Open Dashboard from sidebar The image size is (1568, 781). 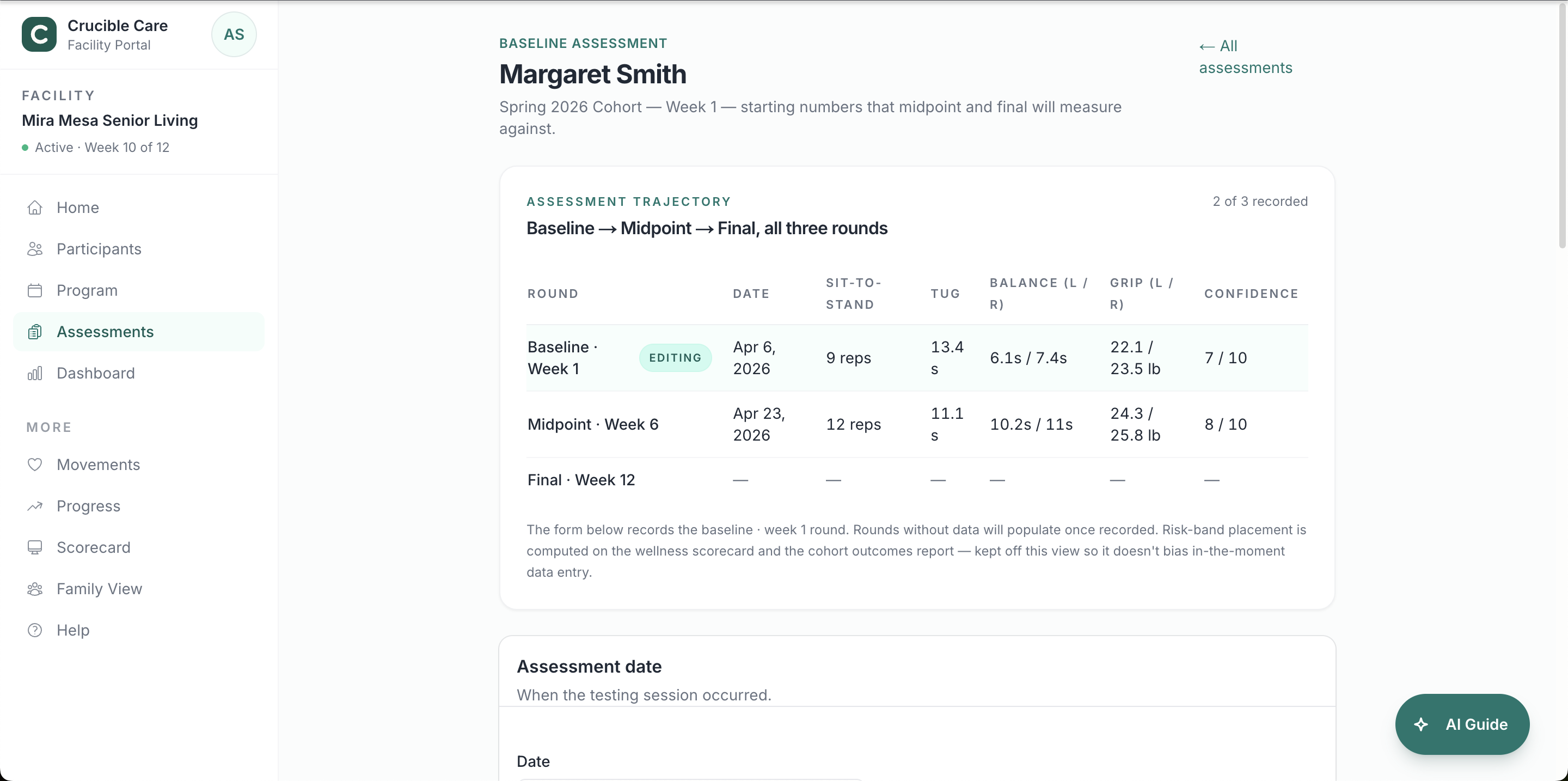coord(139,373)
